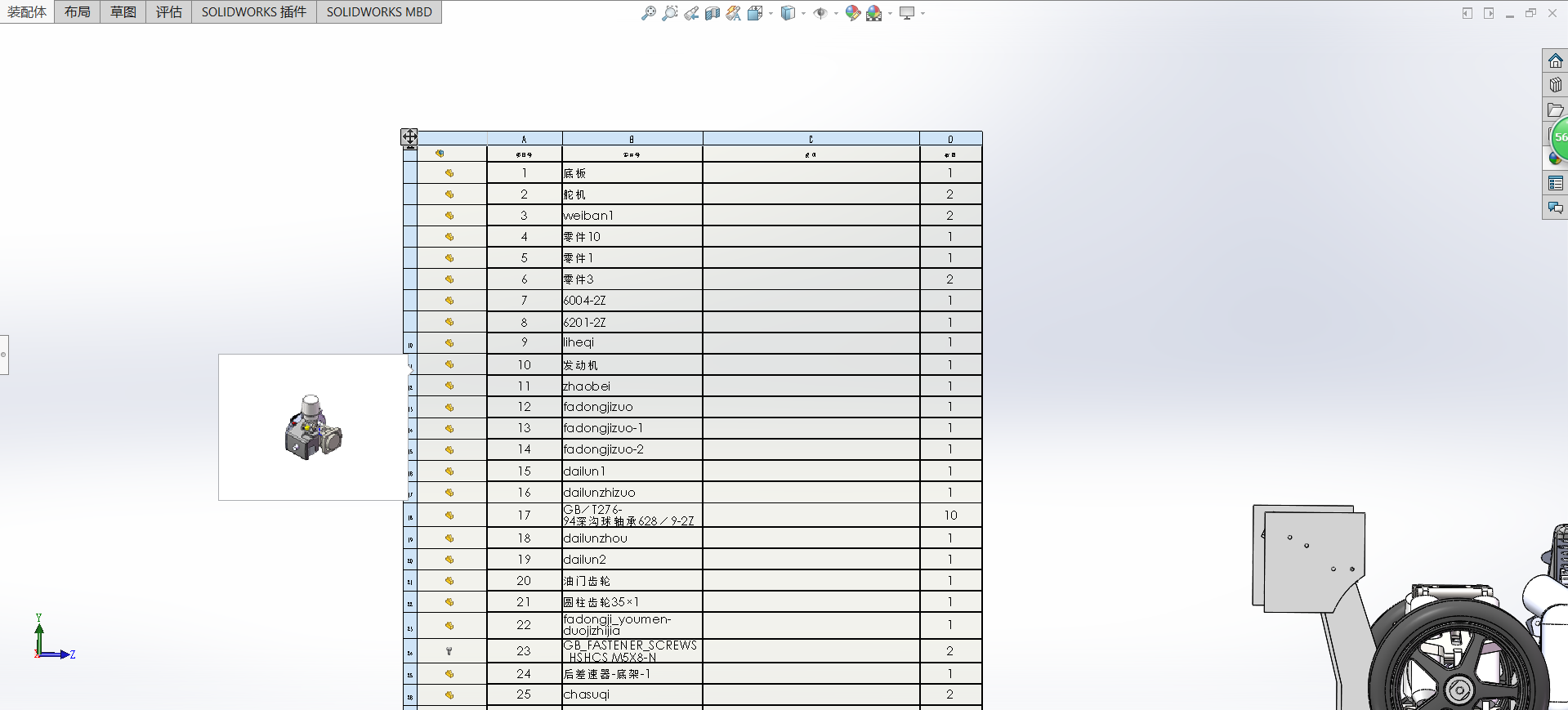
Task: Click the Hide/Show Items eye icon
Action: click(x=820, y=13)
